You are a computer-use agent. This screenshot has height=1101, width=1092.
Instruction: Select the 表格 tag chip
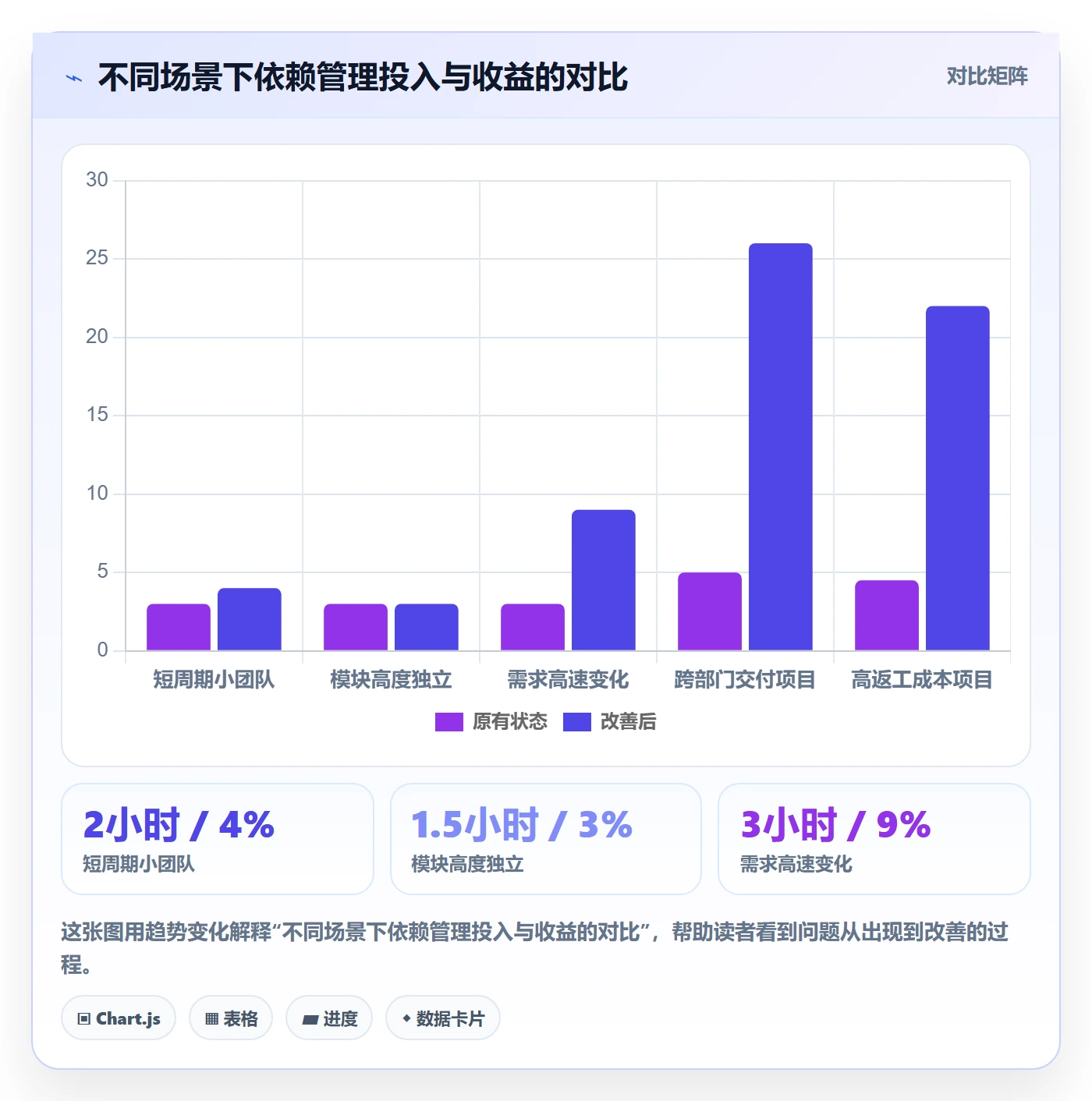tap(231, 1018)
